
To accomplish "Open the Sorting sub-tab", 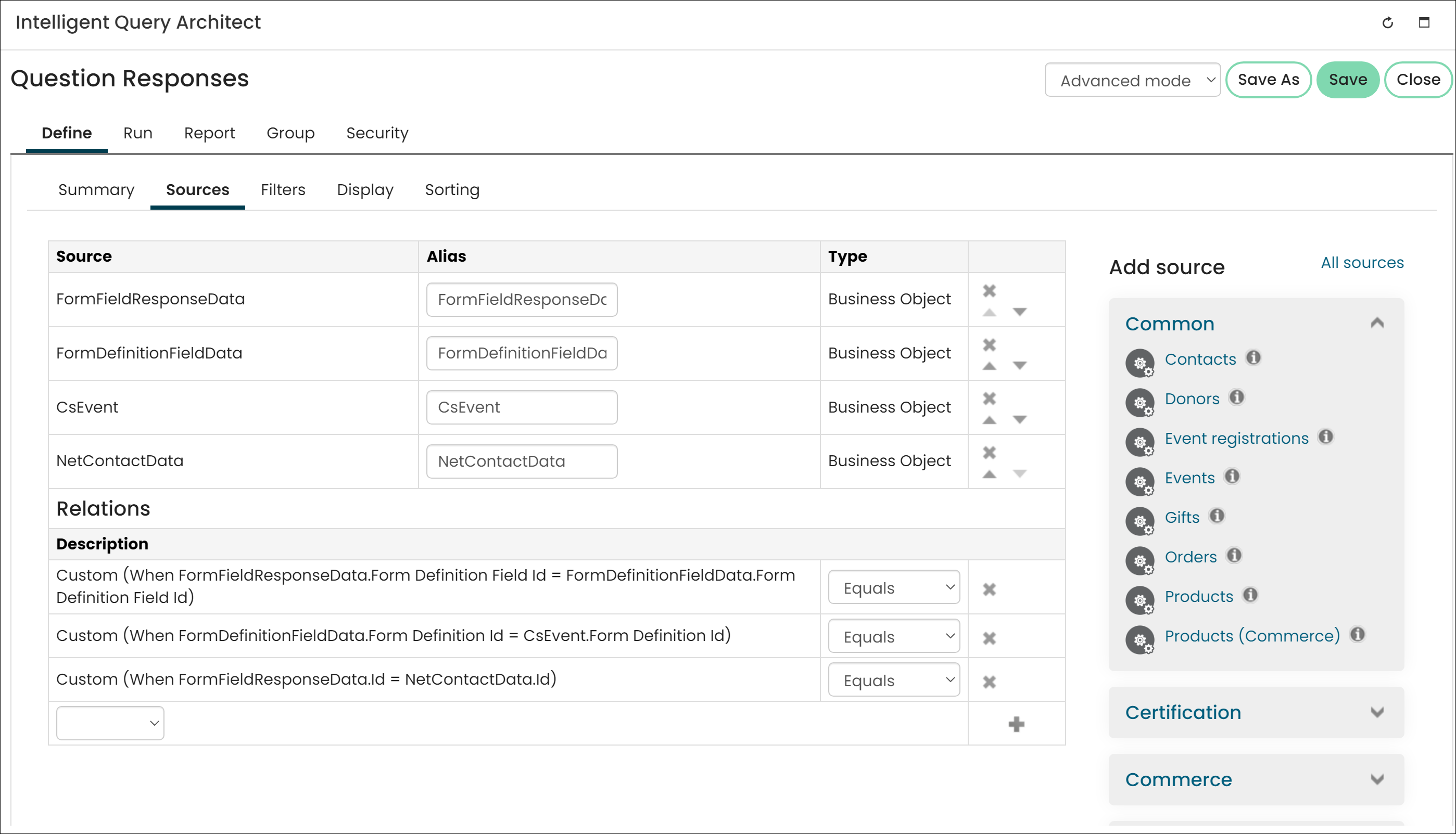I will [452, 189].
